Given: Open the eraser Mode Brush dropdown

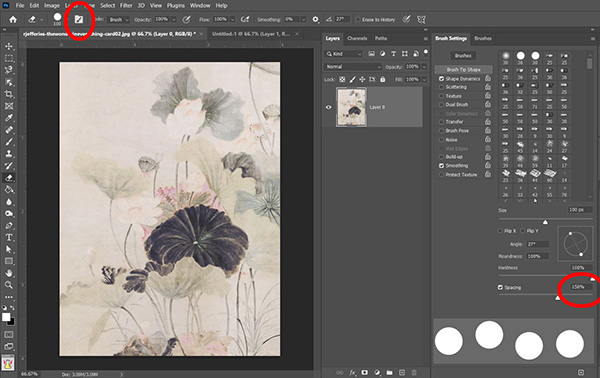Looking at the screenshot, I should click(x=119, y=20).
